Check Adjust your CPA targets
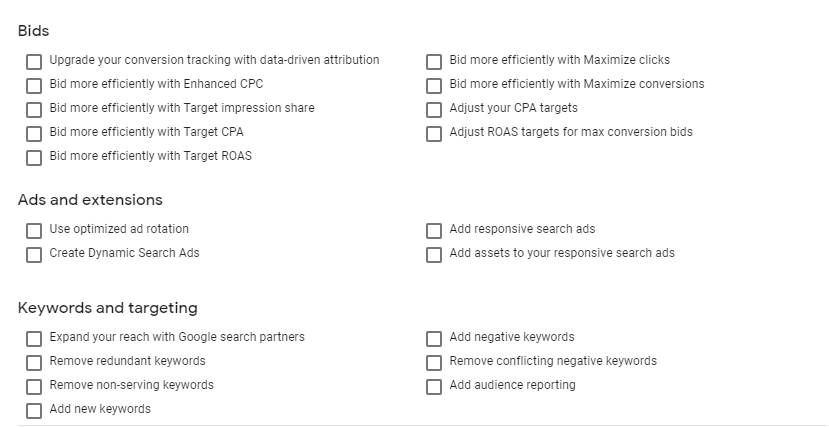The height and width of the screenshot is (427, 829). (434, 109)
